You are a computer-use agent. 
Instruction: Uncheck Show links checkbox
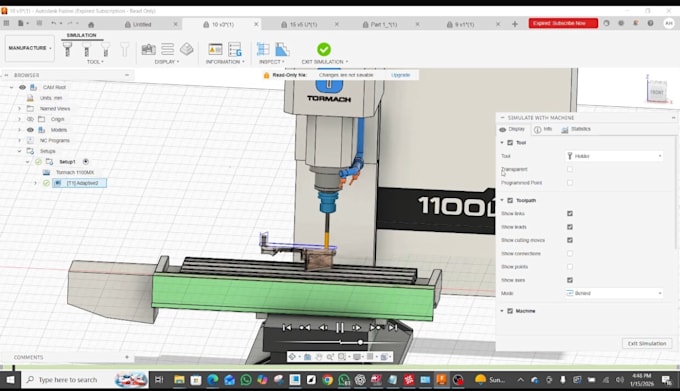pos(570,213)
